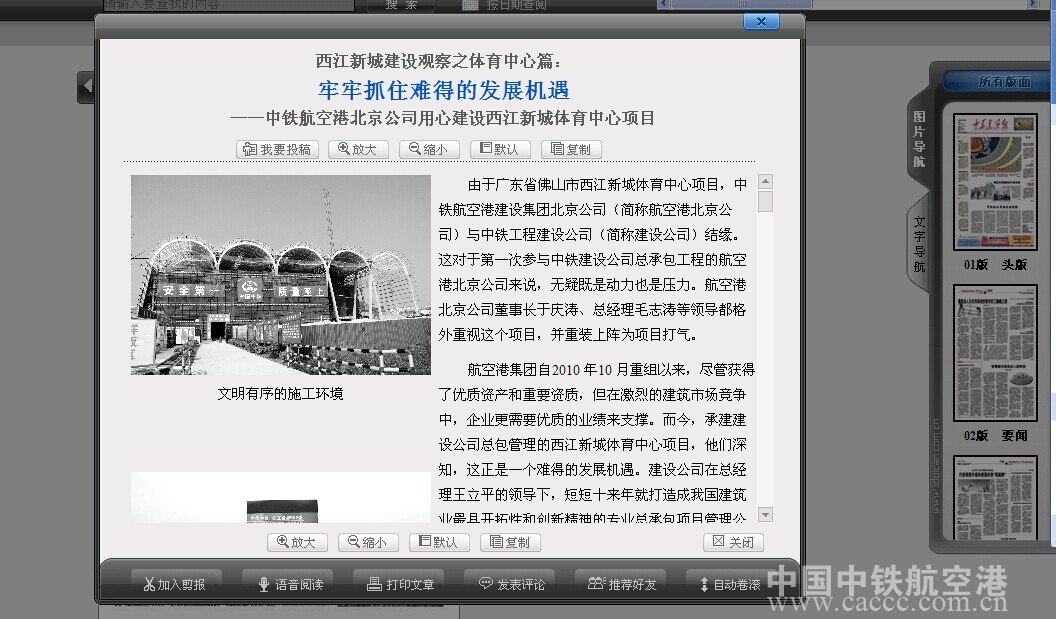This screenshot has width=1056, height=619.
Task: Shrink text with top 缩小 button
Action: (x=429, y=149)
